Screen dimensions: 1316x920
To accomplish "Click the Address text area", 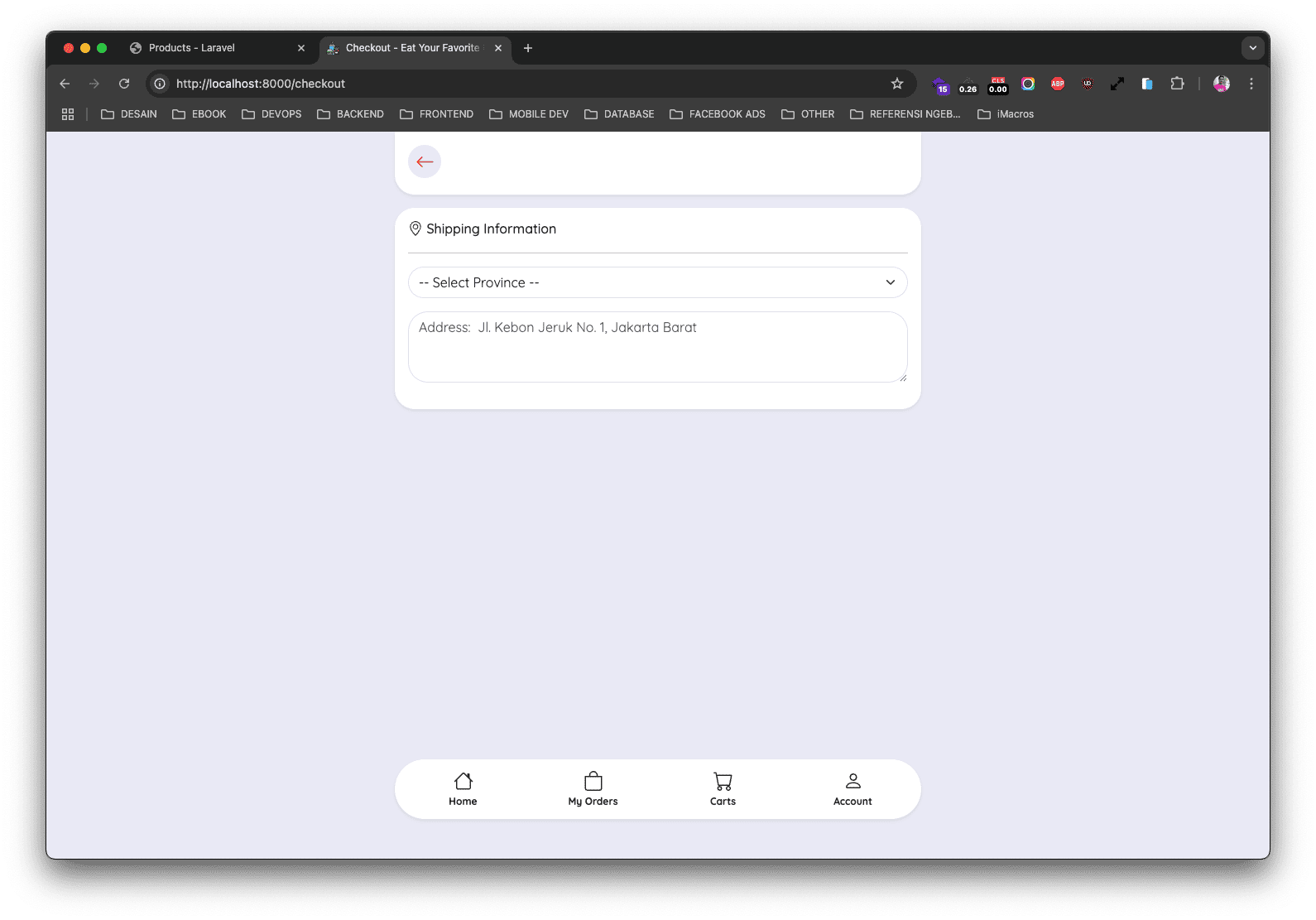I will [x=657, y=347].
